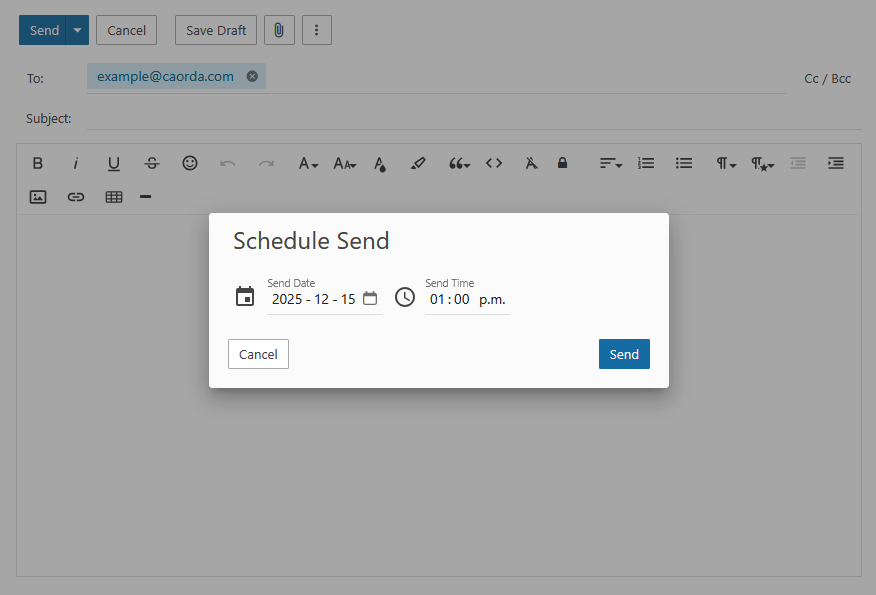Screen dimensions: 876x595
Task: Remove the example@caorda.com recipient
Action: tap(252, 76)
